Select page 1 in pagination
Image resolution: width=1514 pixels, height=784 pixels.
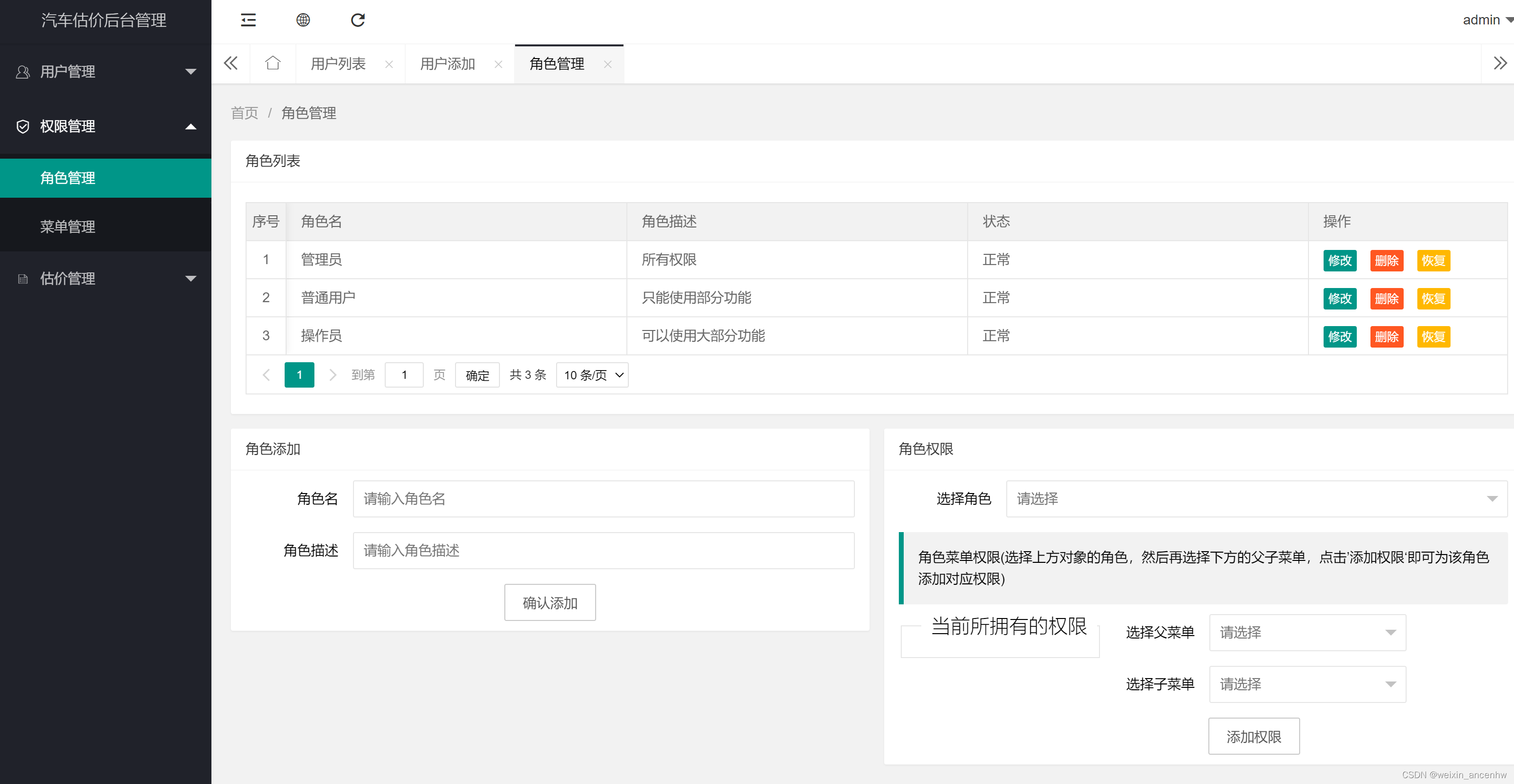coord(299,375)
